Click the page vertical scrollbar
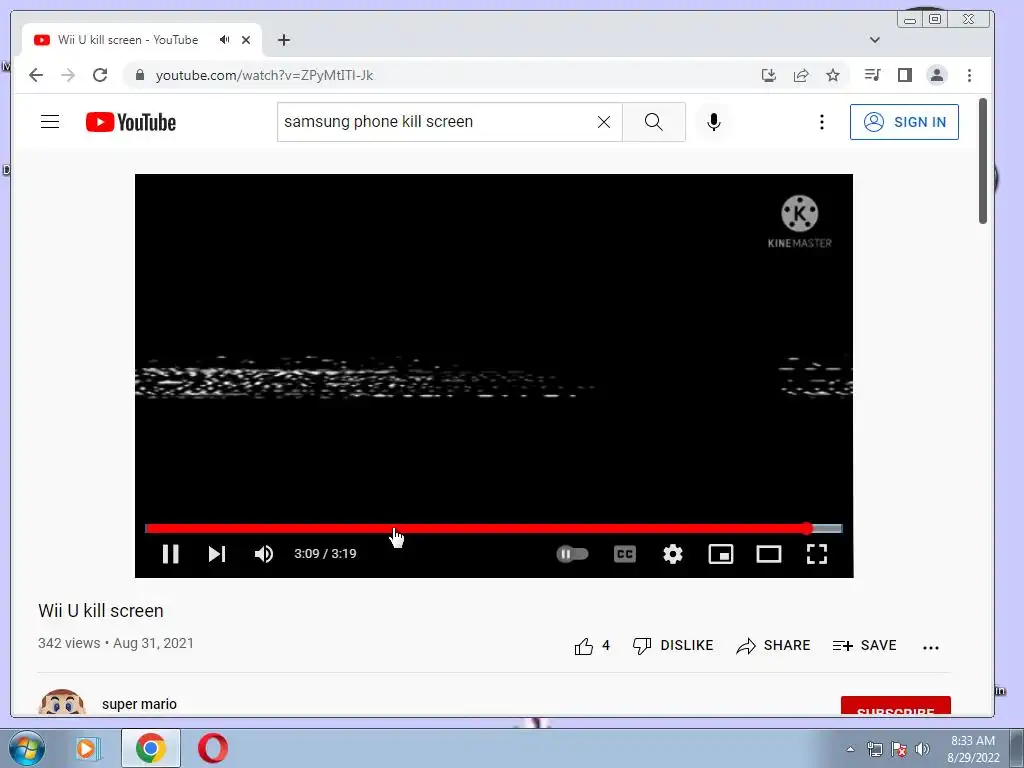The width and height of the screenshot is (1024, 768). pos(983,161)
